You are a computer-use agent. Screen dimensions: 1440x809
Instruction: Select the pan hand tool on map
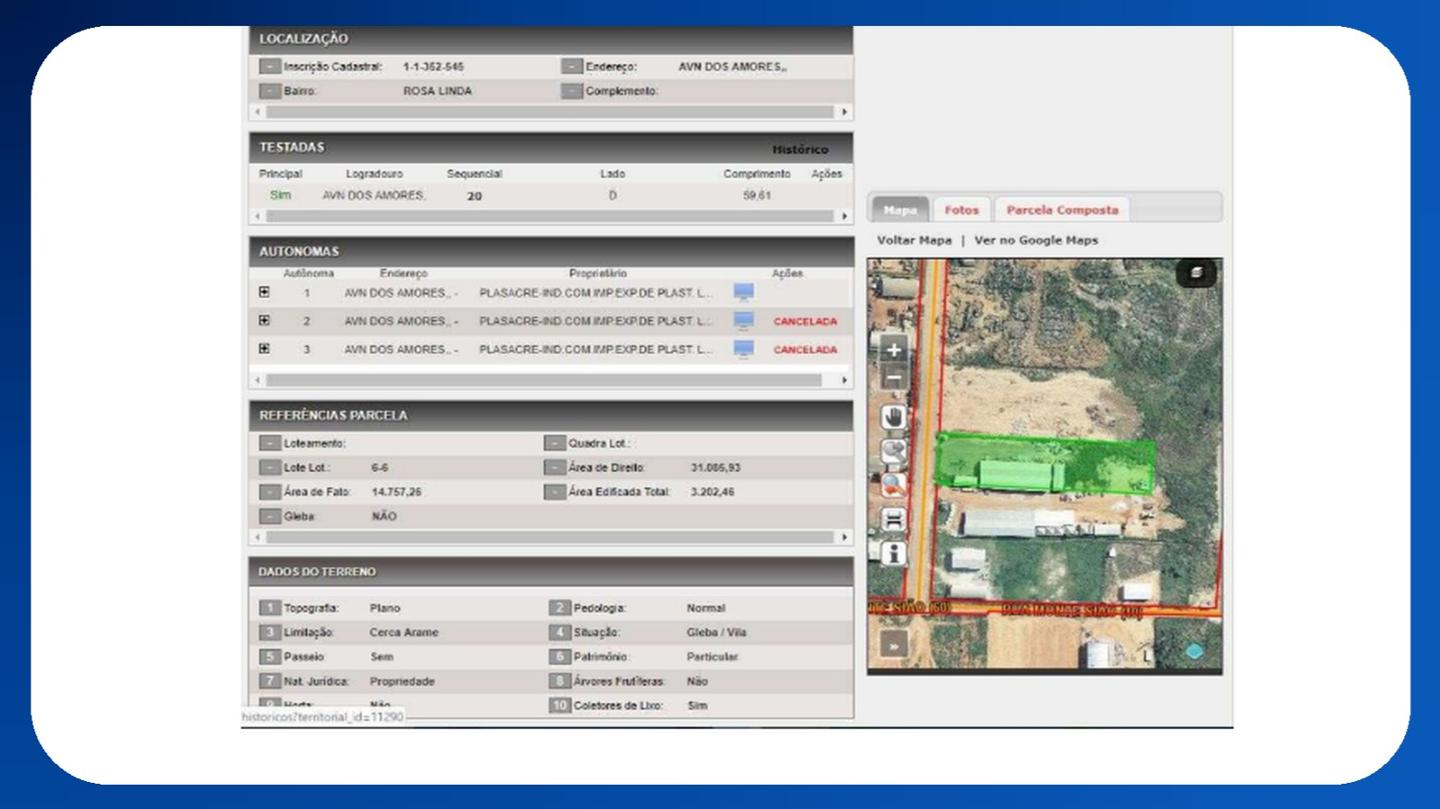[893, 418]
